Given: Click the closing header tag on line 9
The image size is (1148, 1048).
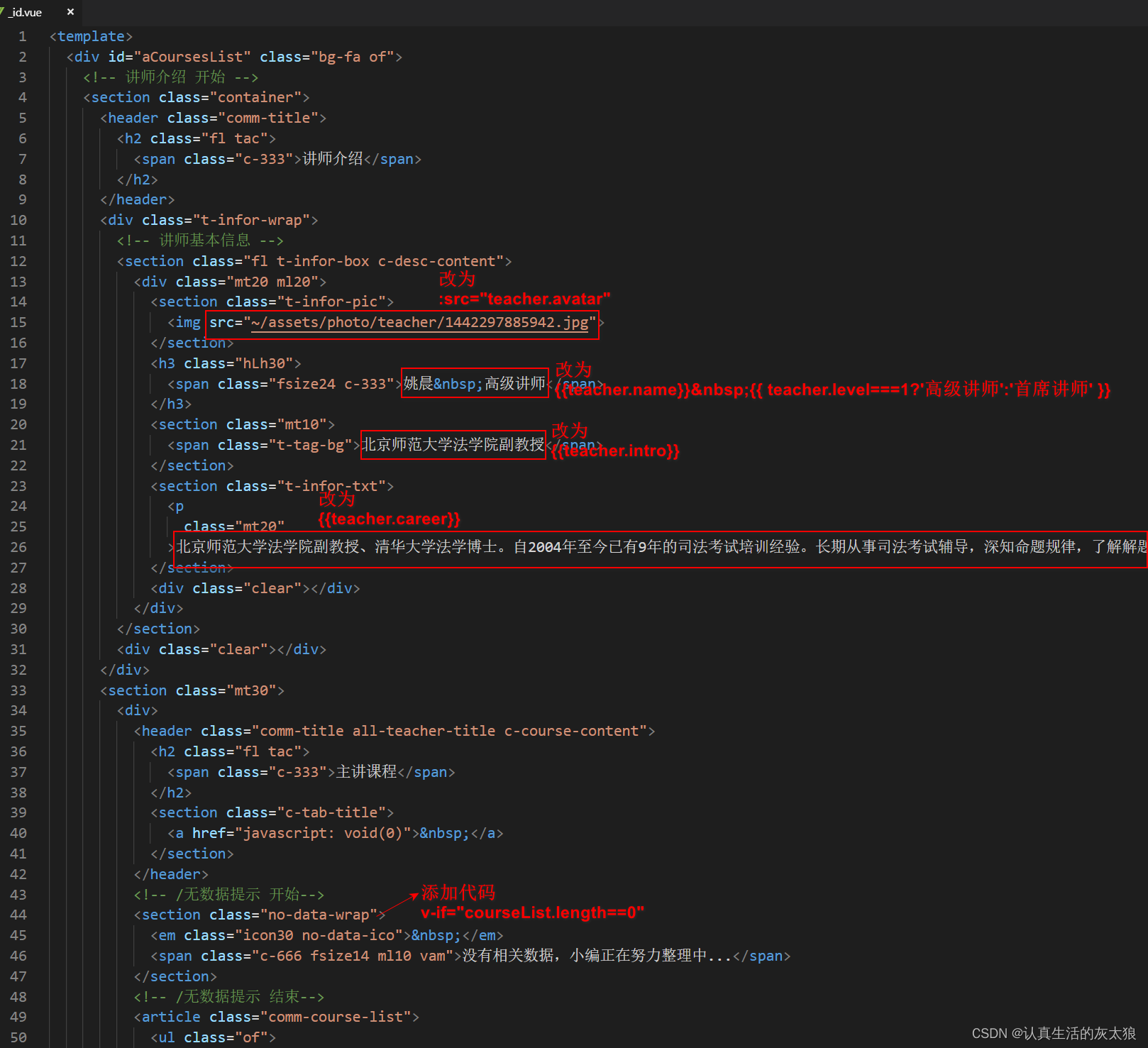Looking at the screenshot, I should pos(138,199).
